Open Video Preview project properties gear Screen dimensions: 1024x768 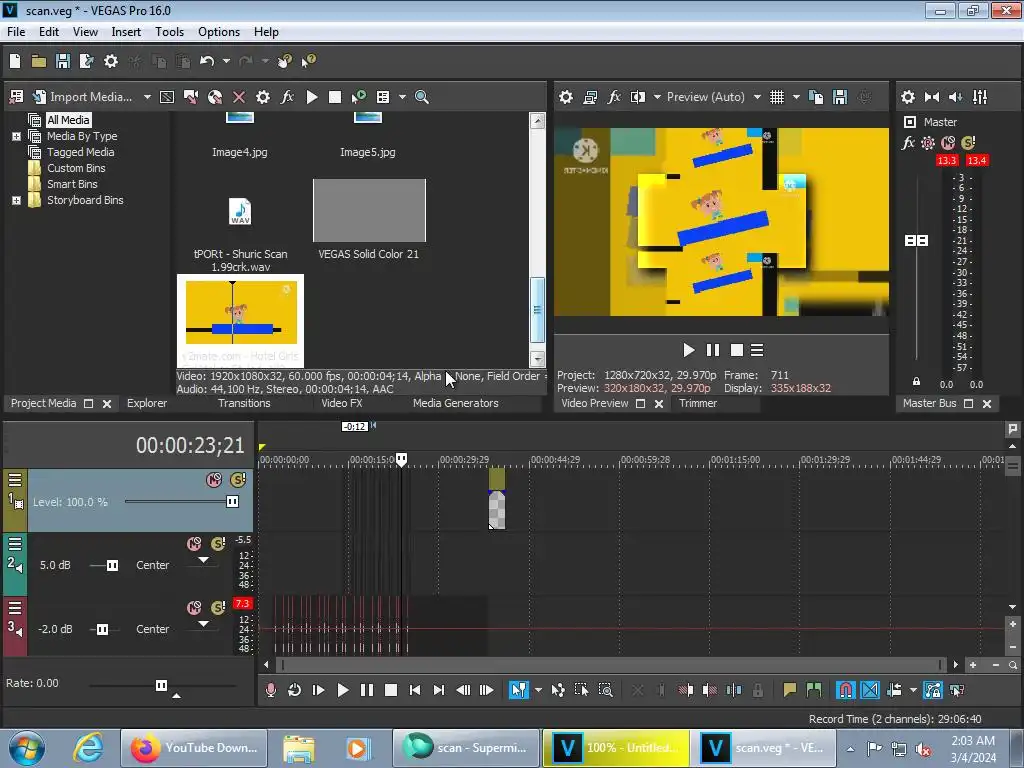[x=566, y=97]
